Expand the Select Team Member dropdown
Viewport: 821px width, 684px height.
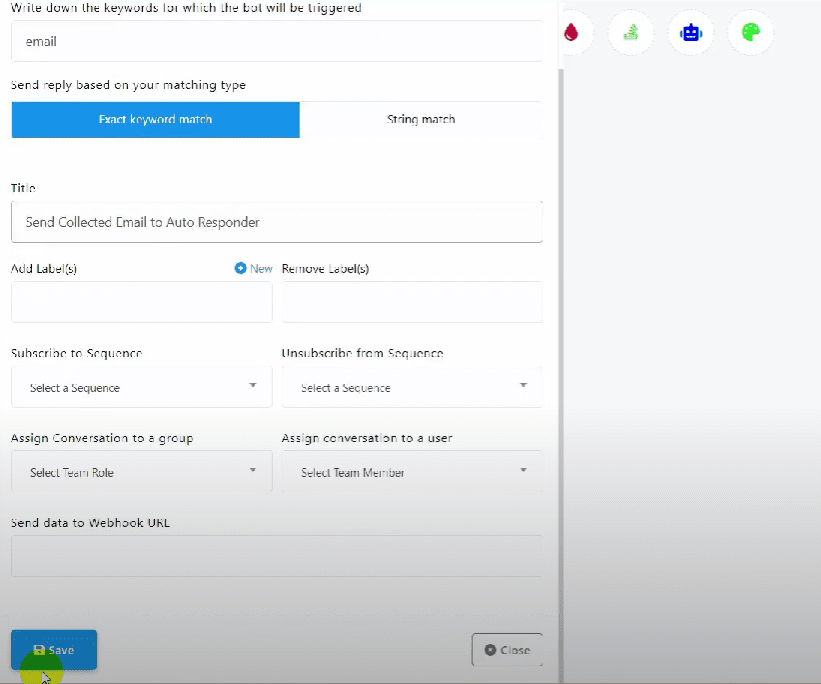click(412, 472)
